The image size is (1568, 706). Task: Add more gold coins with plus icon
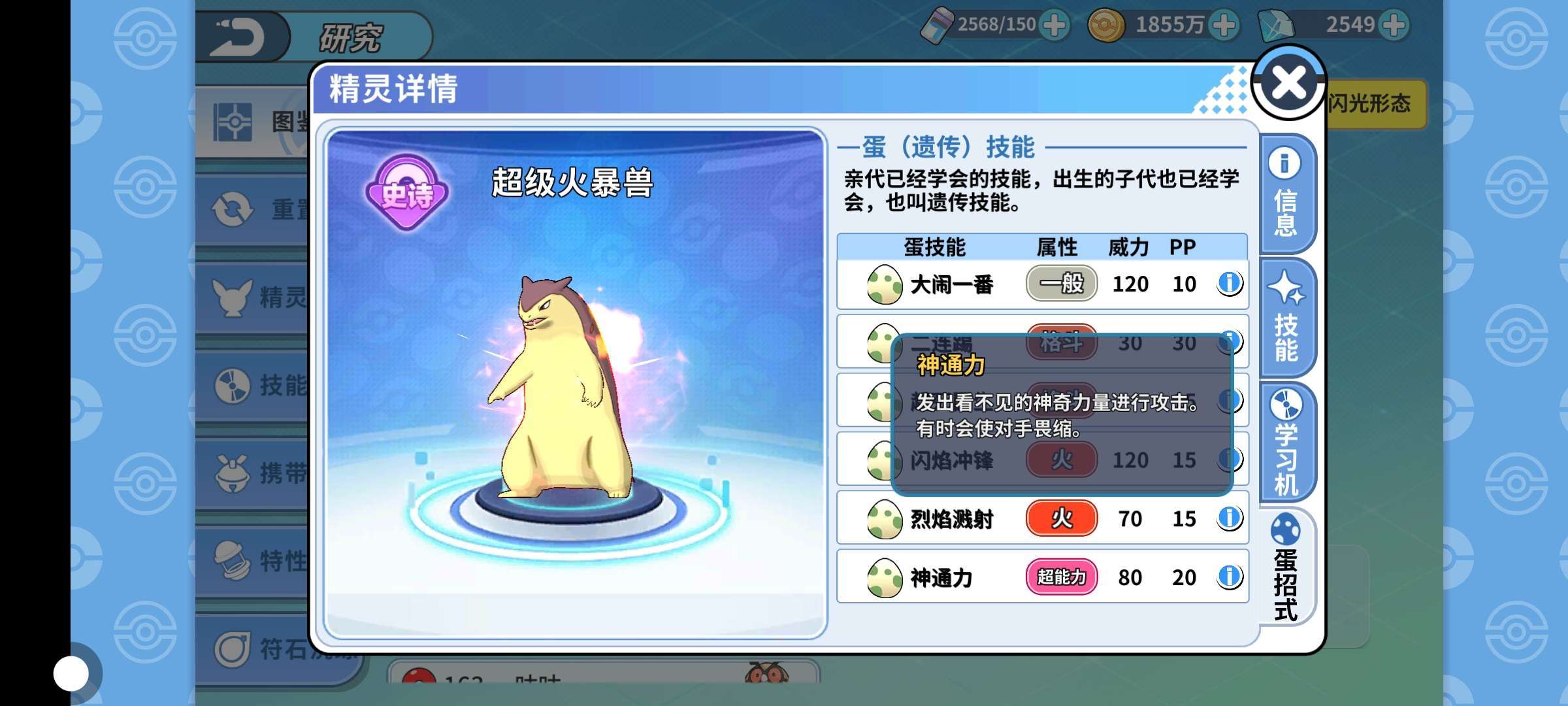1224,25
